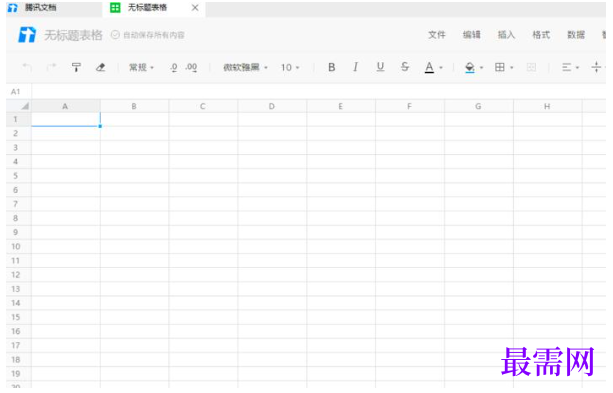Click the formula bar input area
Image resolution: width=613 pixels, height=393 pixels.
click(319, 92)
